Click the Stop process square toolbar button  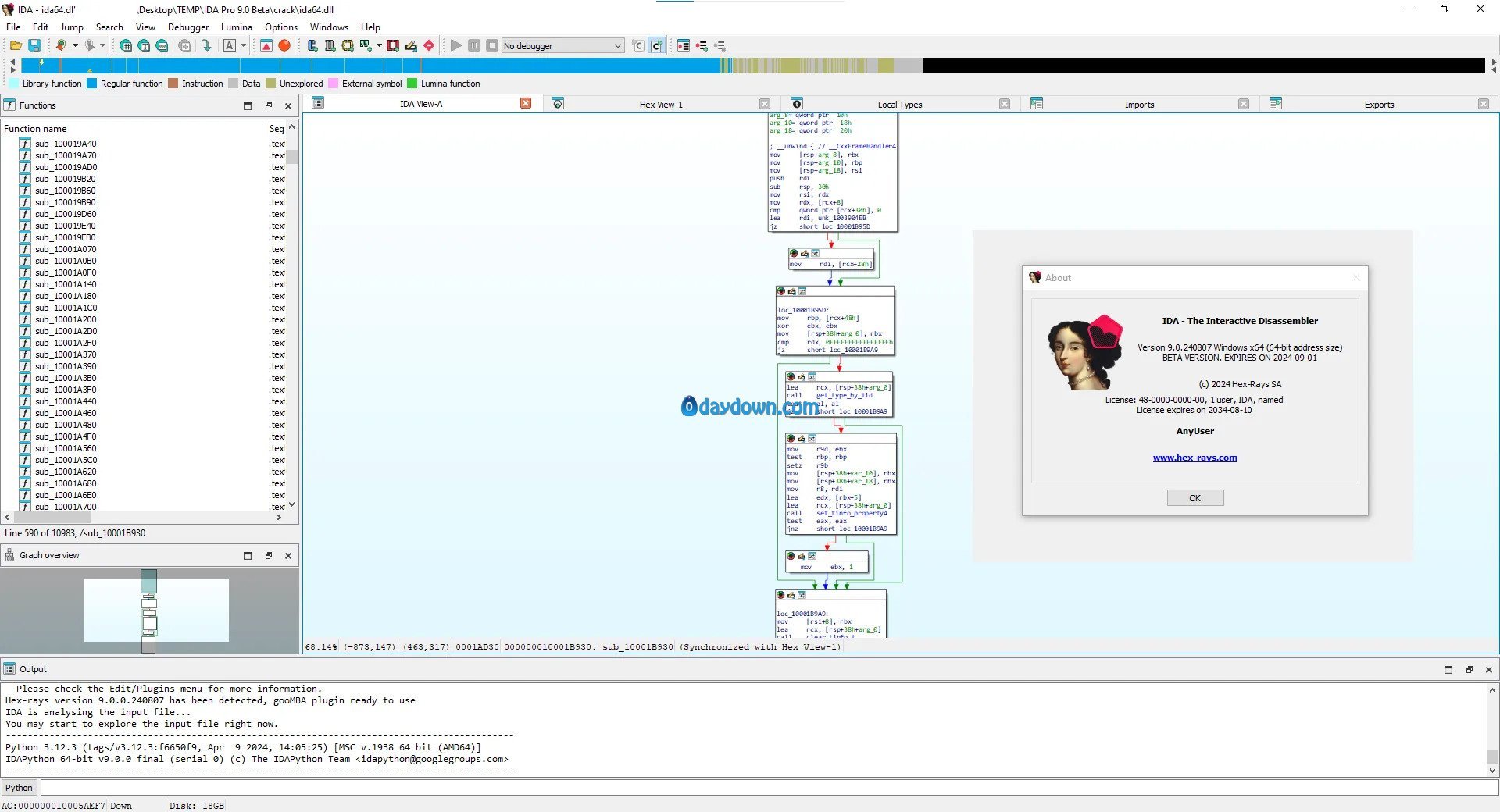pos(492,46)
